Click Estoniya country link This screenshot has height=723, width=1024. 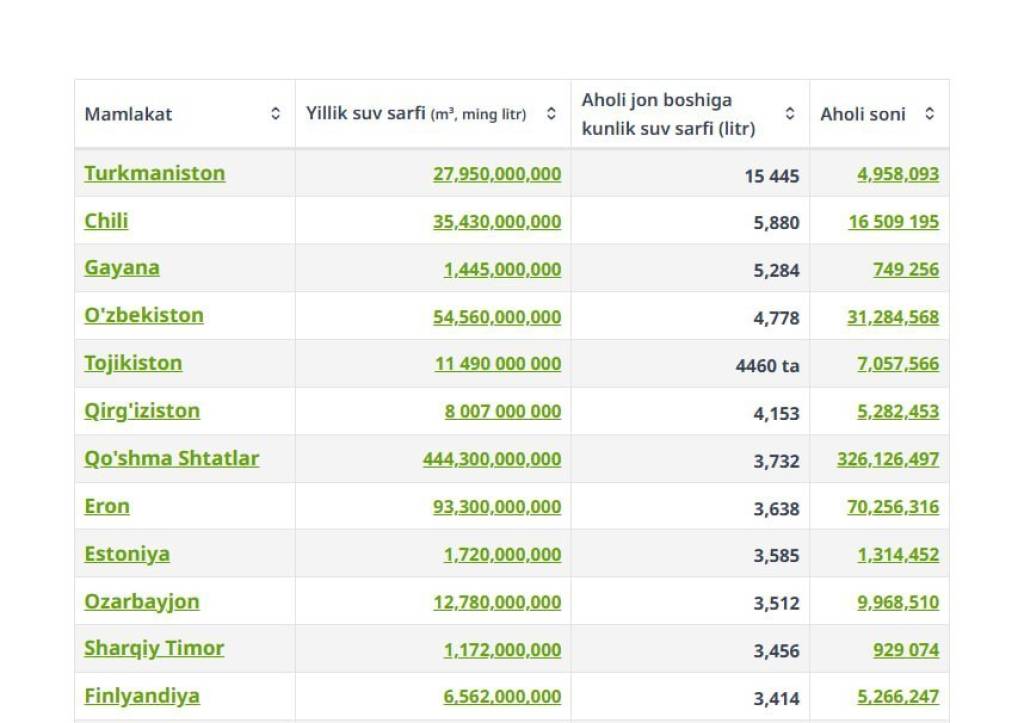[x=127, y=554]
